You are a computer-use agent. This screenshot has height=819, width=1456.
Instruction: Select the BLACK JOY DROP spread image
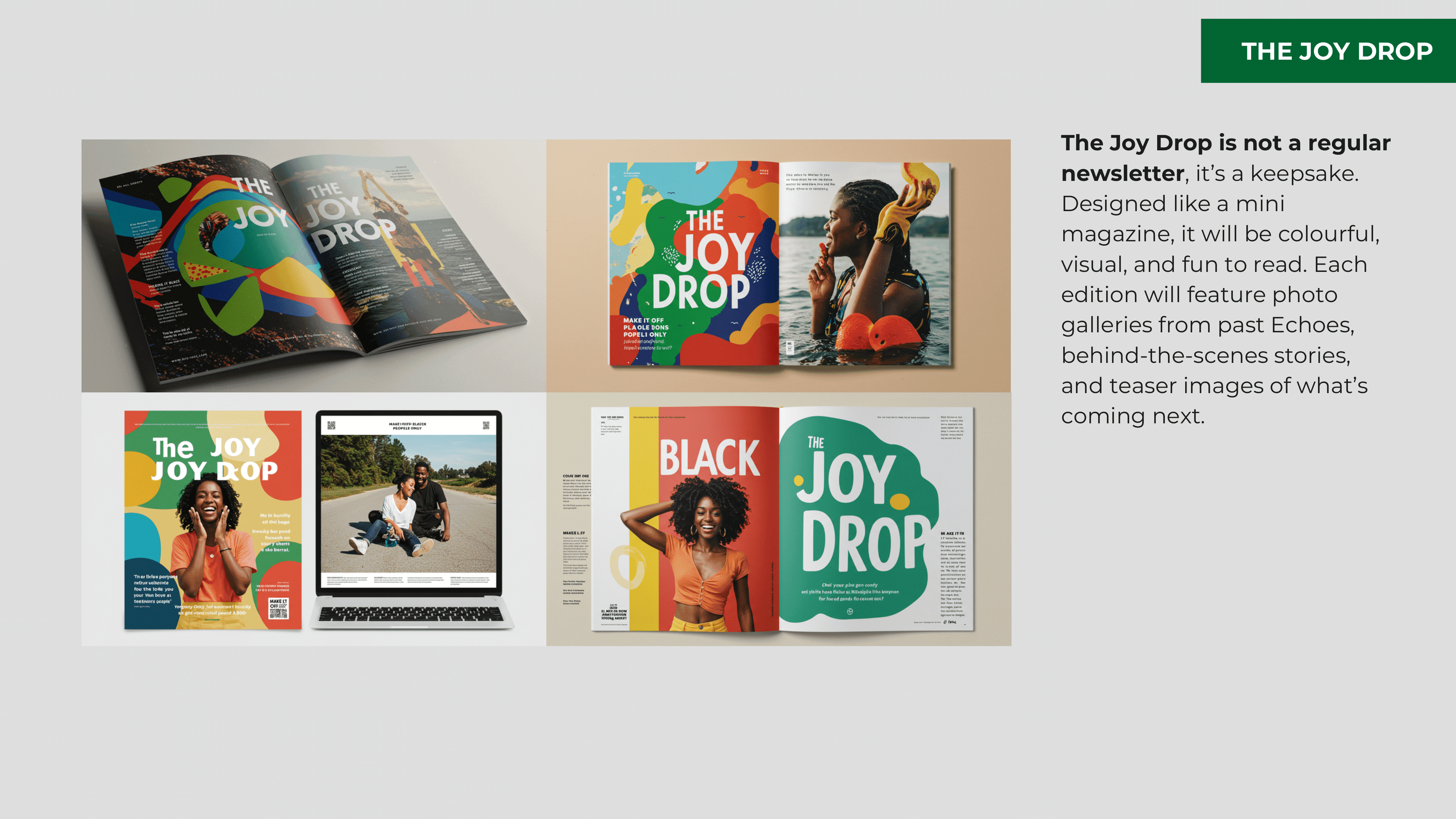click(x=780, y=519)
